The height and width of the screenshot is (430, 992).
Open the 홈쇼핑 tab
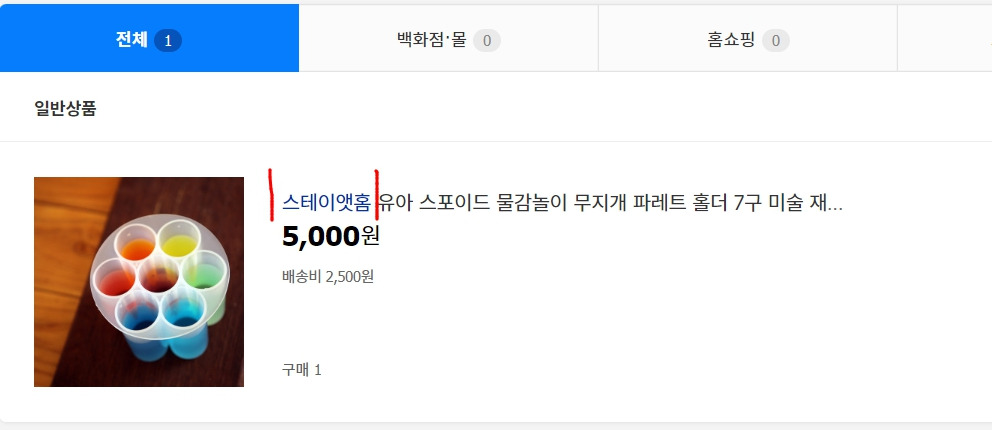coord(748,40)
